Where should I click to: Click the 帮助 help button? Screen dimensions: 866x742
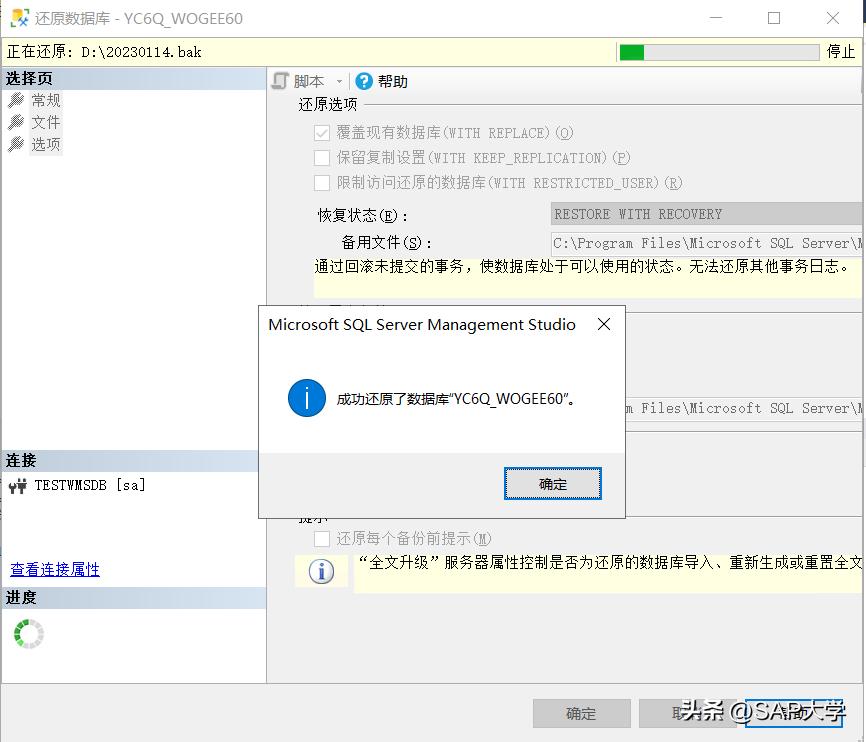[x=382, y=81]
